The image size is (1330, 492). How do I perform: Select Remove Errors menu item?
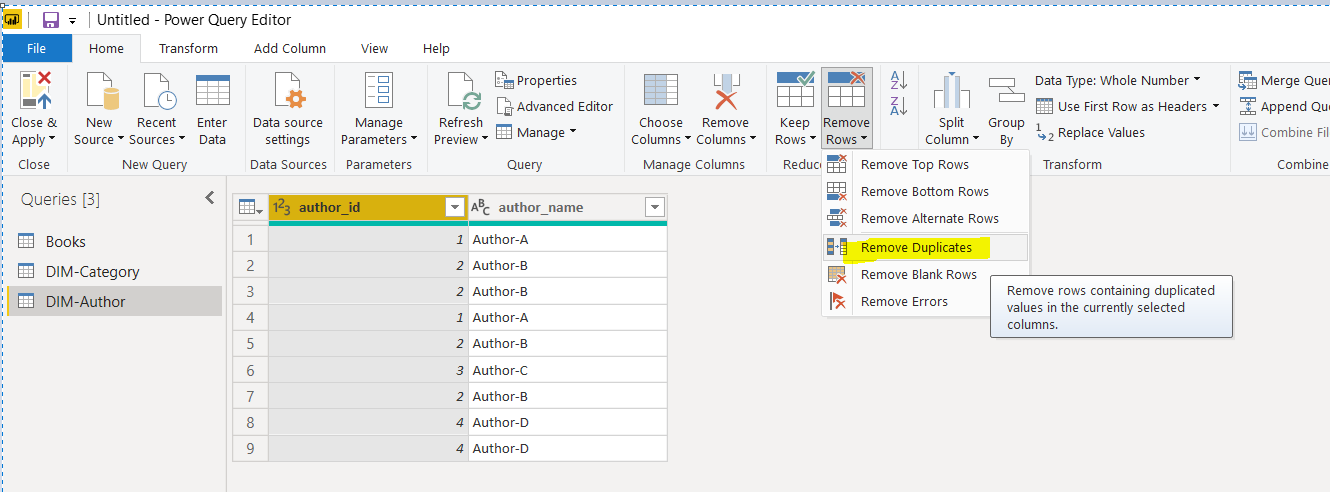pos(925,301)
